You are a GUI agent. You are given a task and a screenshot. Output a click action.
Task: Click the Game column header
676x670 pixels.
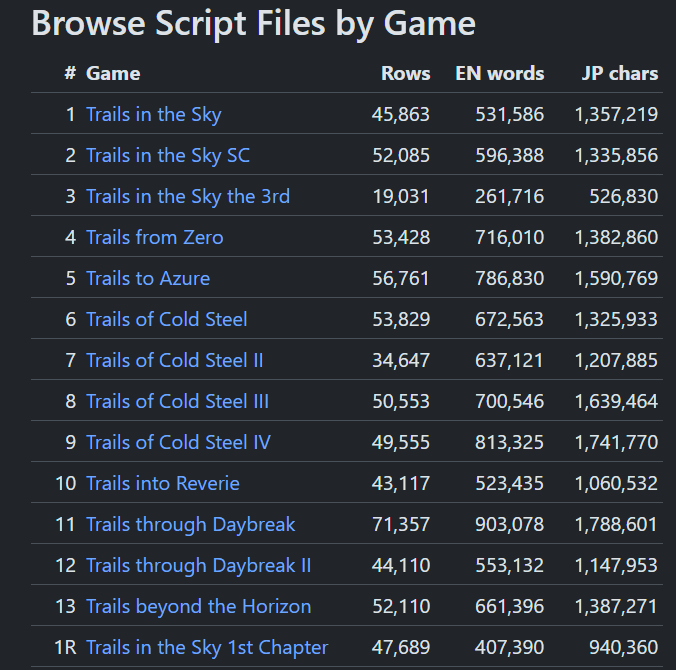click(x=113, y=74)
